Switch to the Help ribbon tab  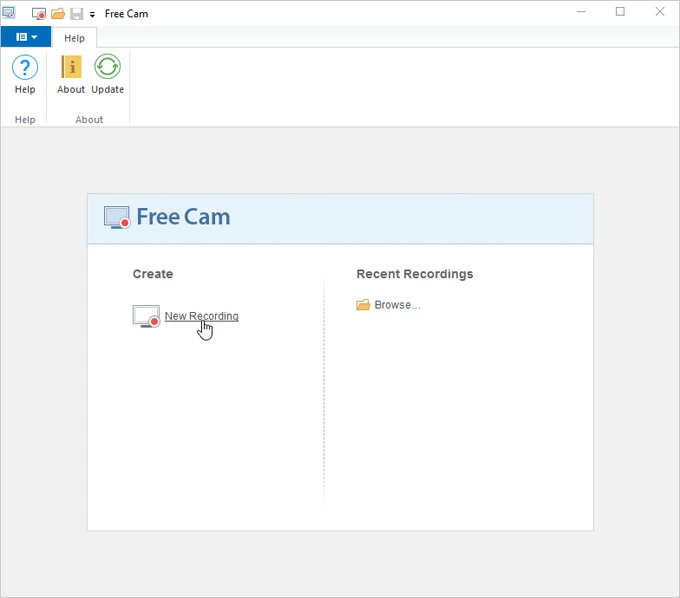[75, 38]
